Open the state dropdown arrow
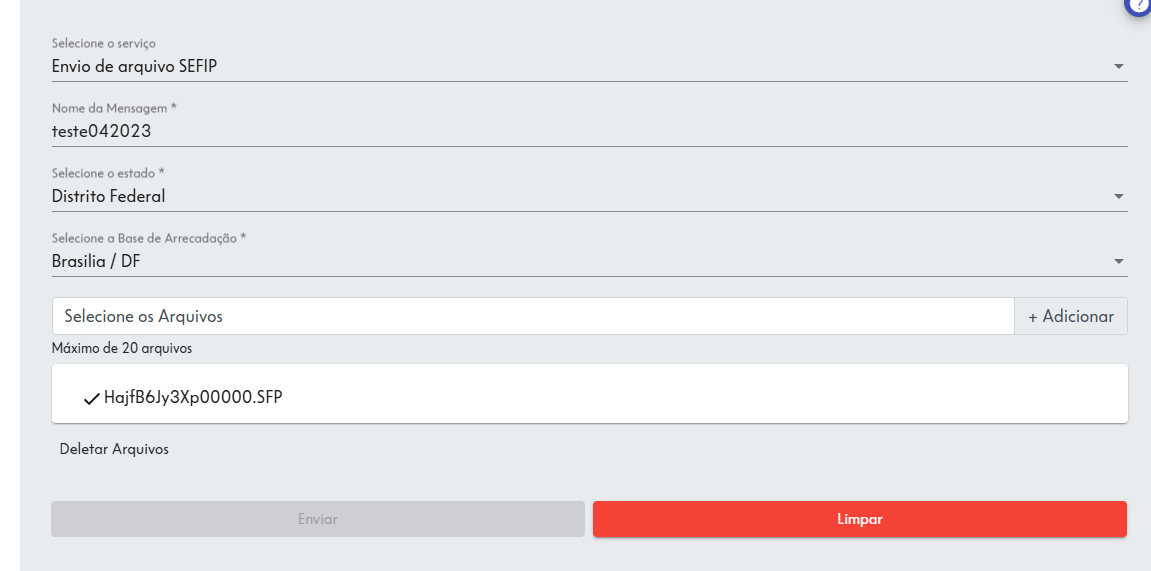Image resolution: width=1151 pixels, height=571 pixels. tap(1118, 197)
